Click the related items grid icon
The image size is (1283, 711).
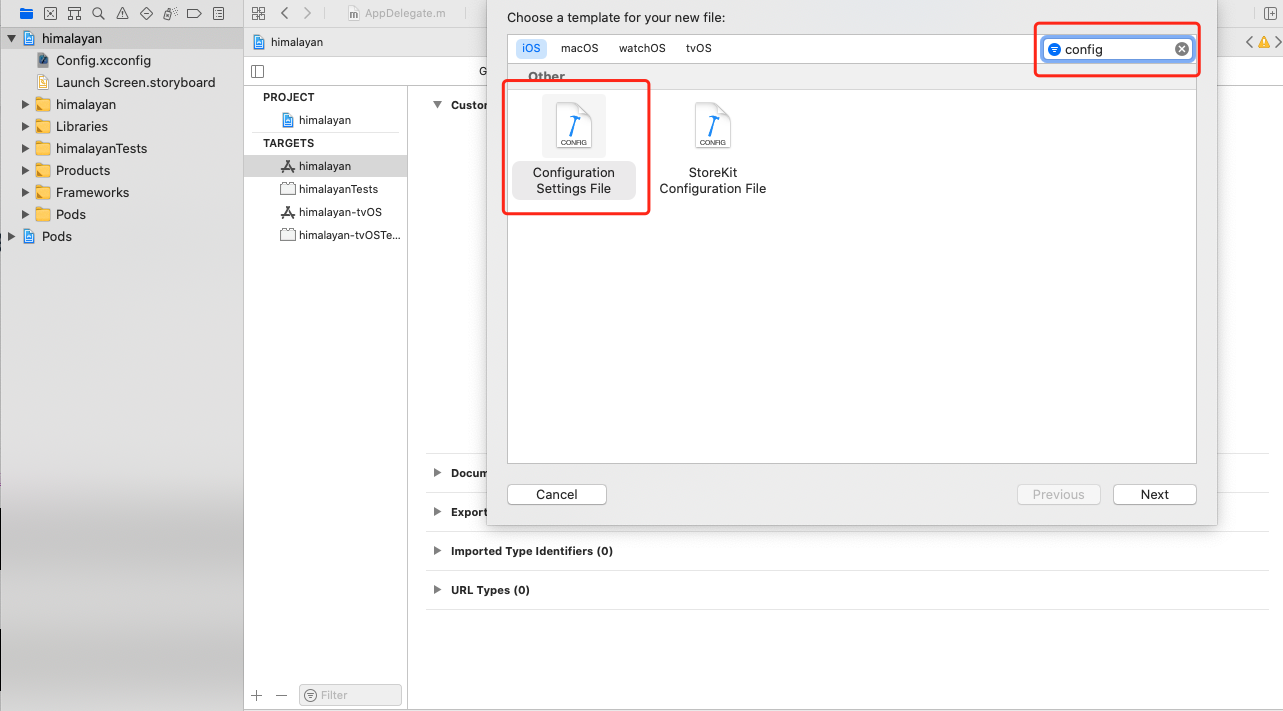[x=259, y=13]
